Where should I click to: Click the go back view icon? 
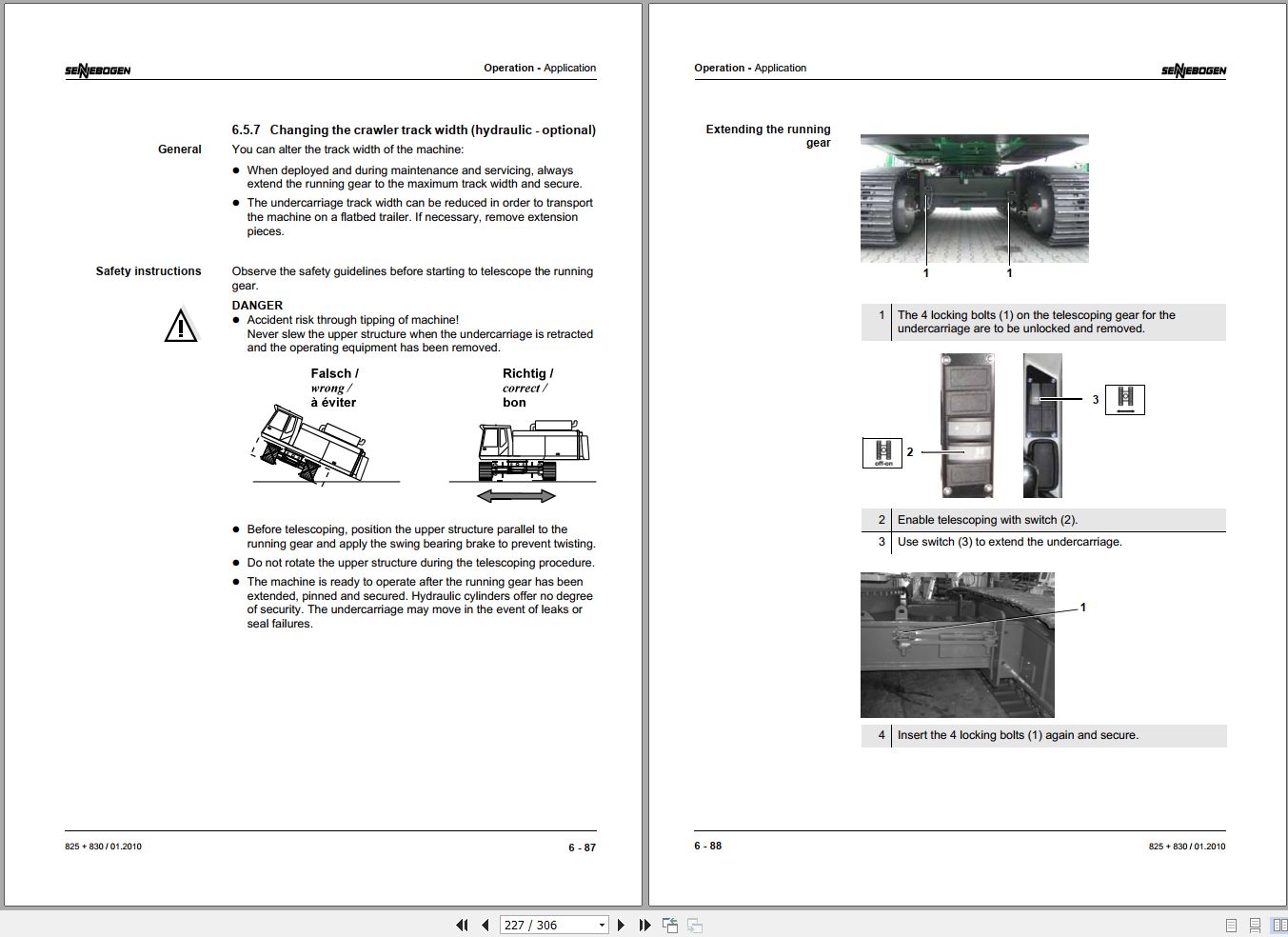(x=670, y=925)
